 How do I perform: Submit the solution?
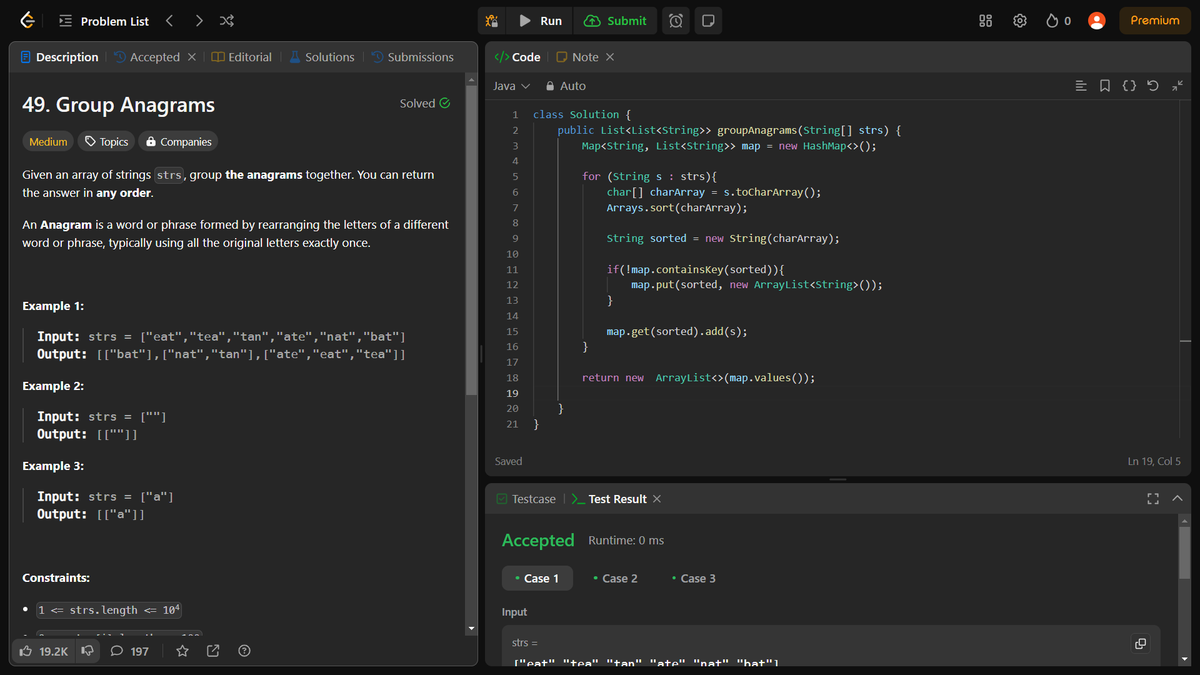pyautogui.click(x=615, y=20)
